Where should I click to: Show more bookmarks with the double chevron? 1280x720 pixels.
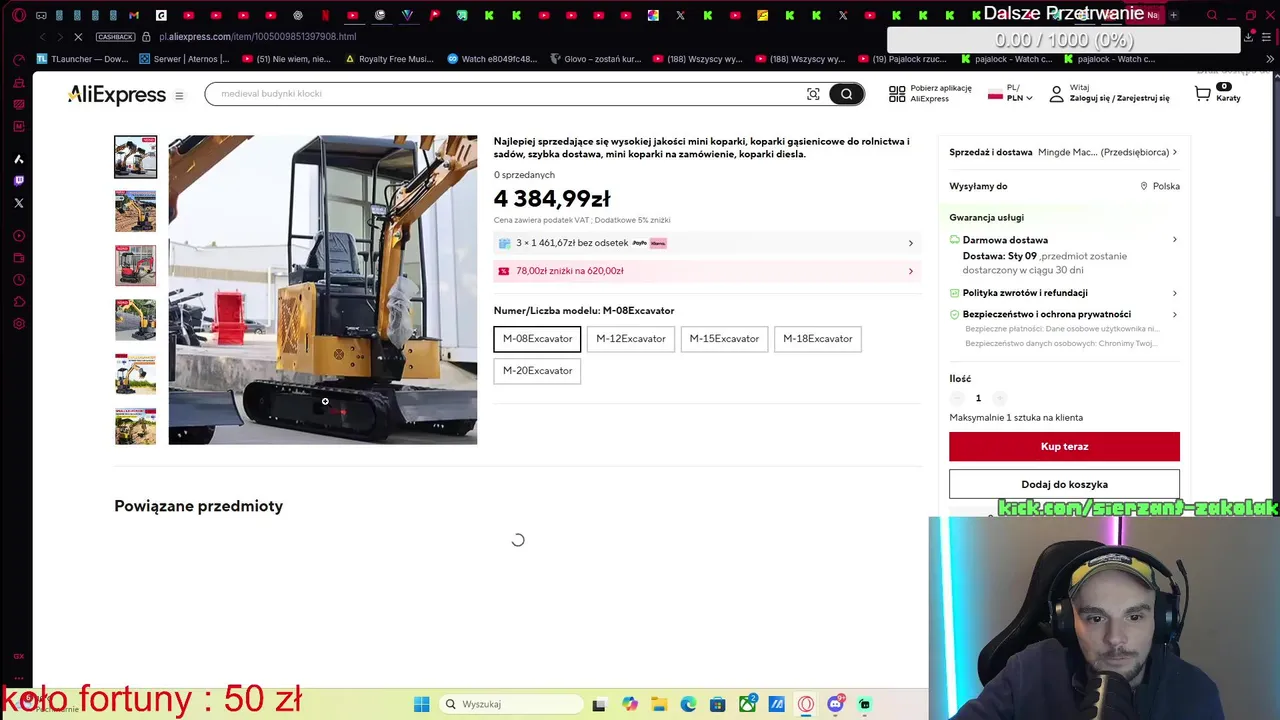pos(1270,59)
